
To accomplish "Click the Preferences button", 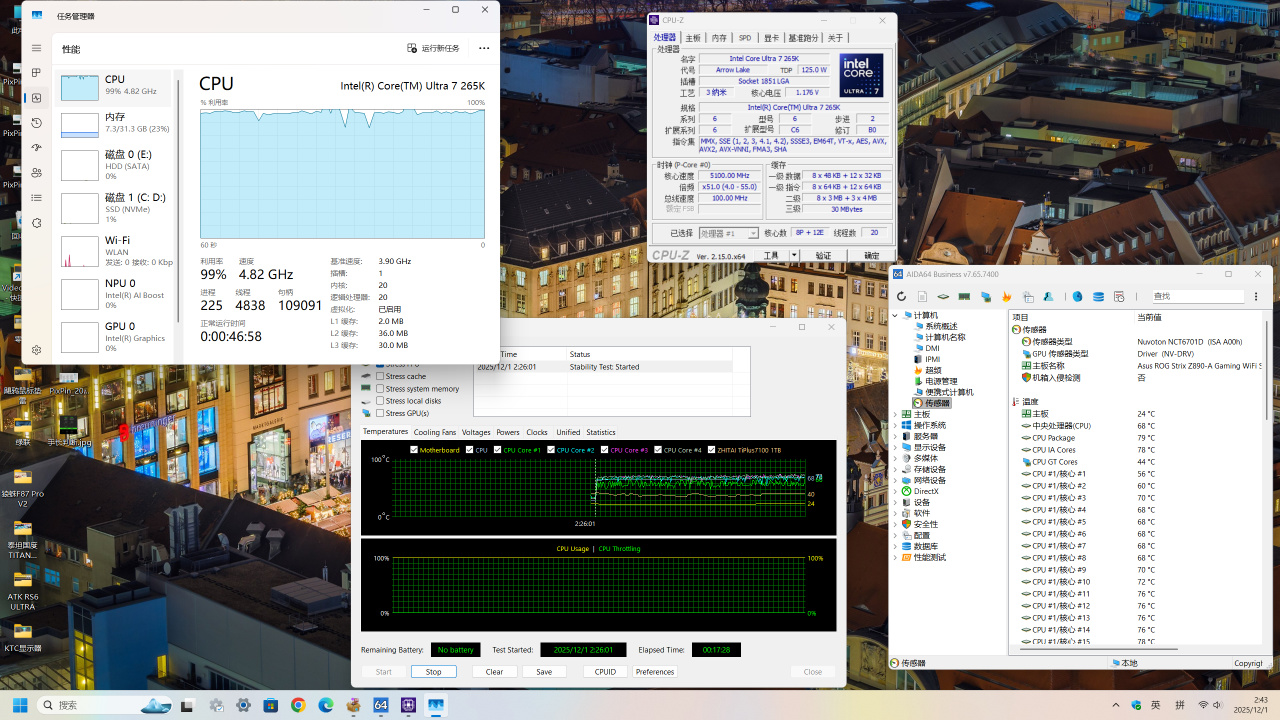I will [655, 672].
